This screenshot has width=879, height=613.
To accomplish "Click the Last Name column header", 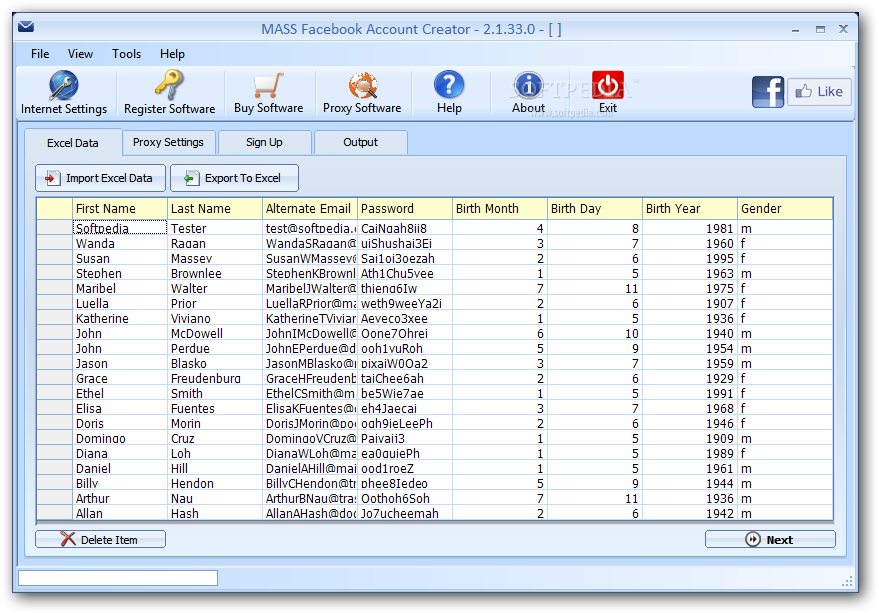I will tap(215, 209).
